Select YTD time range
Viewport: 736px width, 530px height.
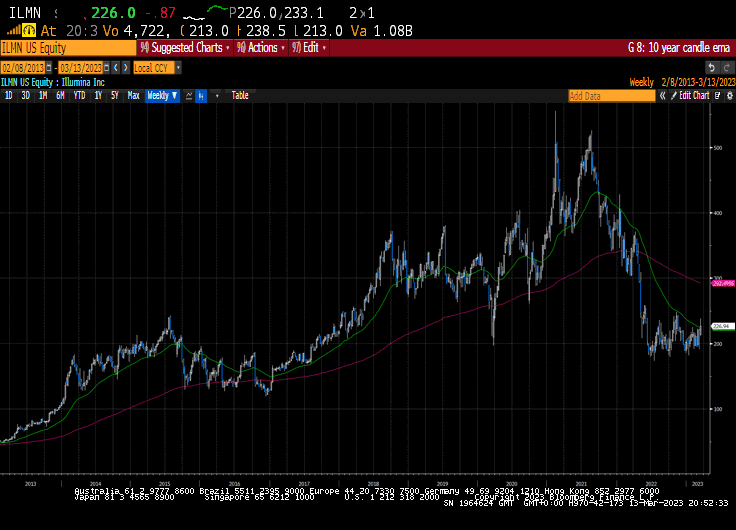click(79, 96)
